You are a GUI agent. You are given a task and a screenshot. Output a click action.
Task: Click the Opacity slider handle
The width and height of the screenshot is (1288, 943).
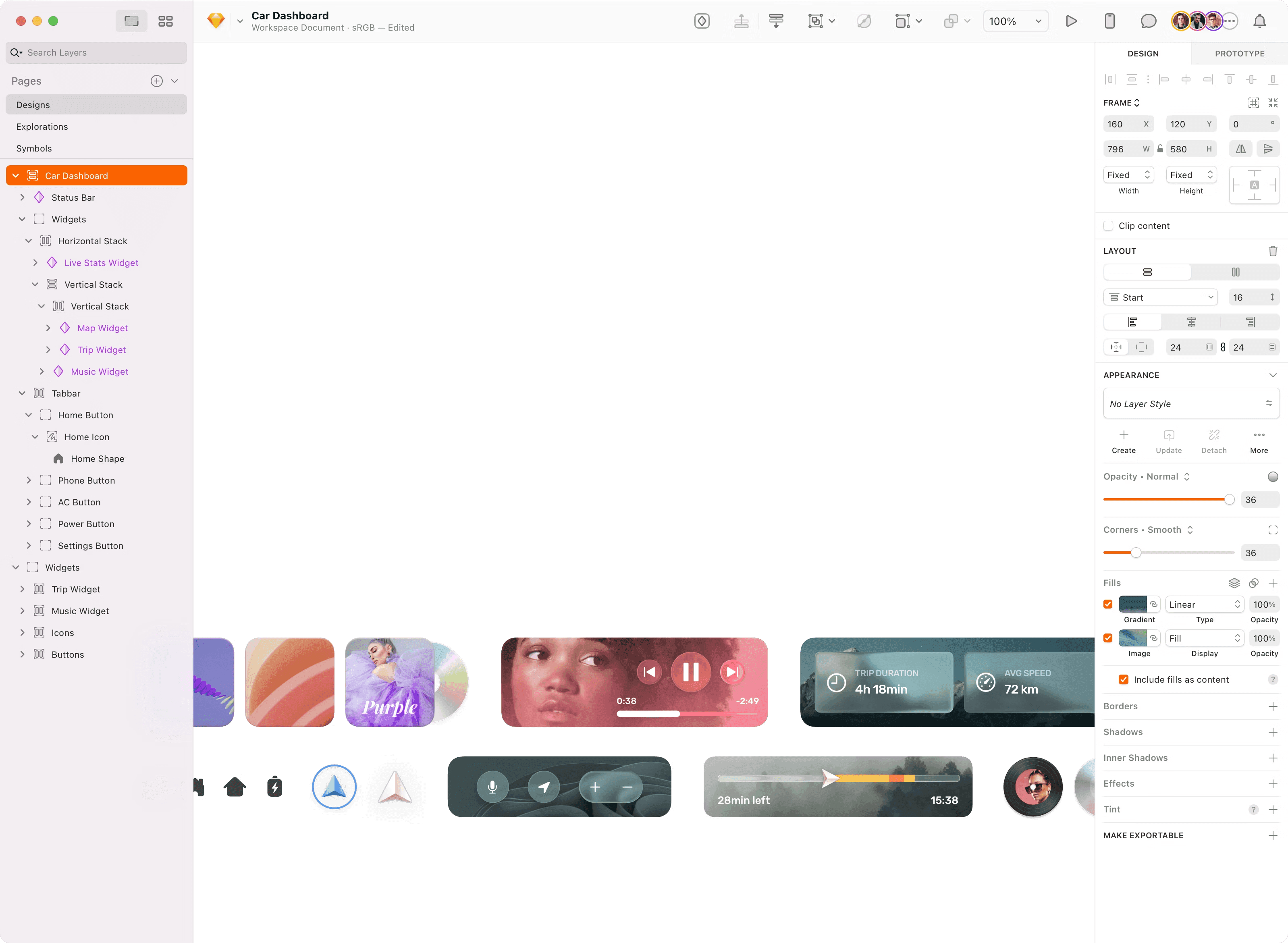click(x=1229, y=499)
